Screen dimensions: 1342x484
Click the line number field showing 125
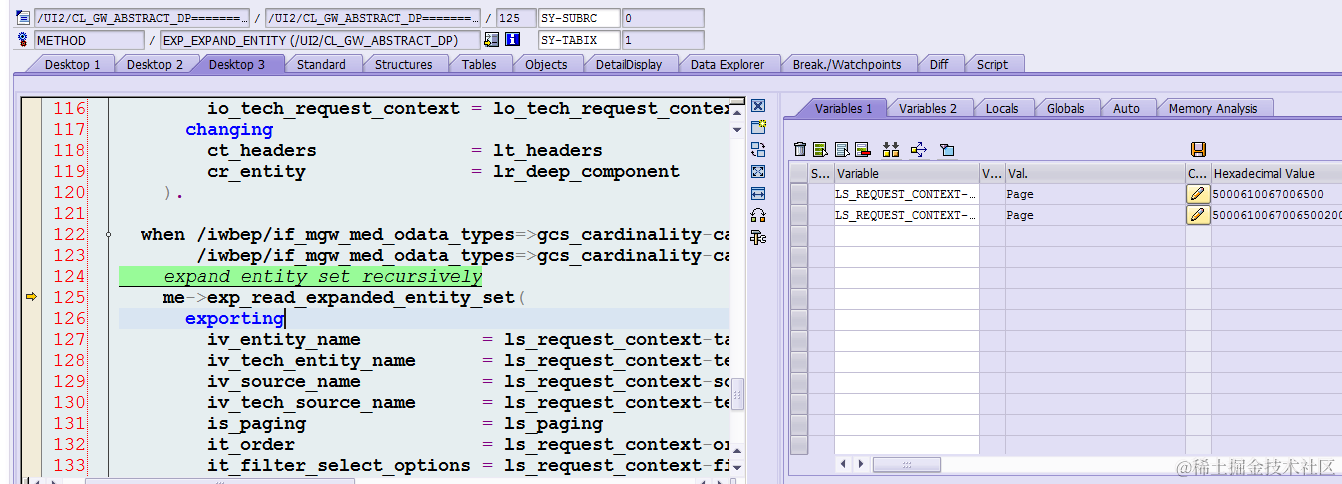(516, 18)
